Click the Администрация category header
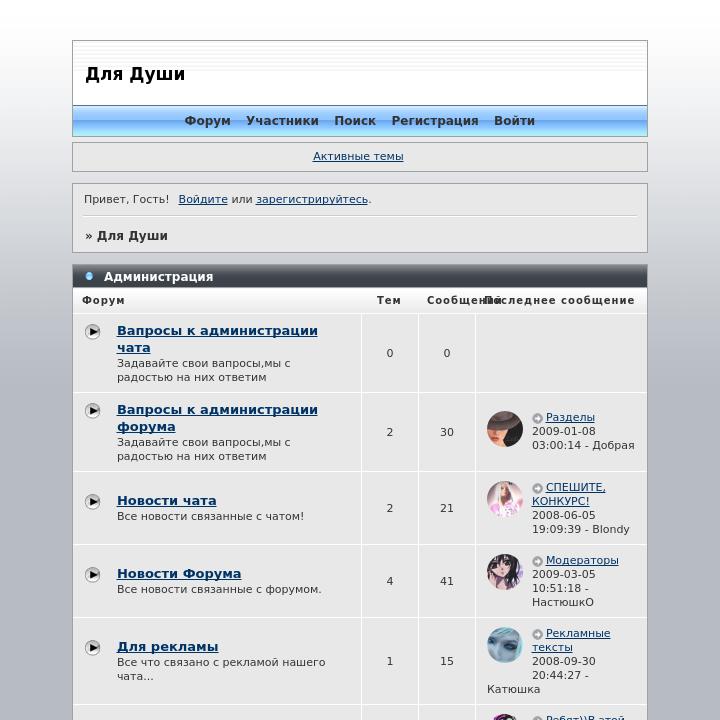This screenshot has height=720, width=720. pyautogui.click(x=158, y=276)
